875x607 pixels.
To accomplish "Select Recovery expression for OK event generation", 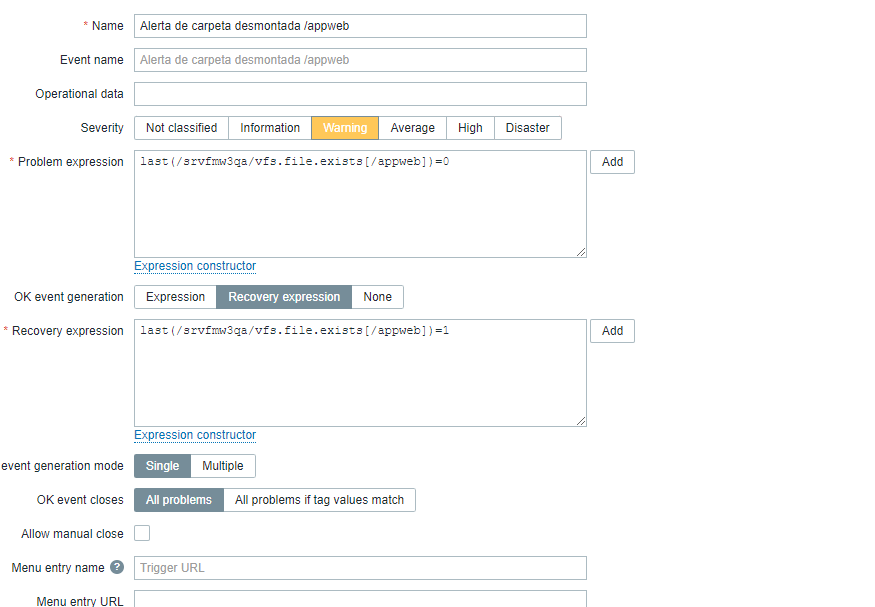I will pyautogui.click(x=284, y=297).
